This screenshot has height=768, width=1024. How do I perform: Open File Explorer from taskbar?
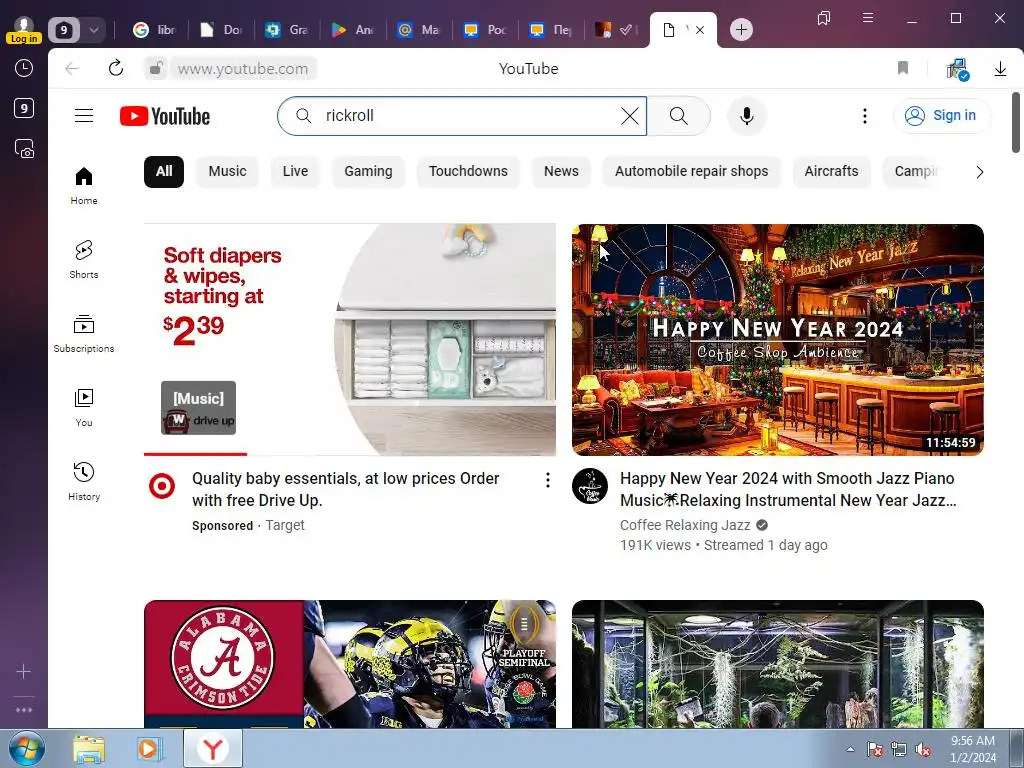pos(89,749)
